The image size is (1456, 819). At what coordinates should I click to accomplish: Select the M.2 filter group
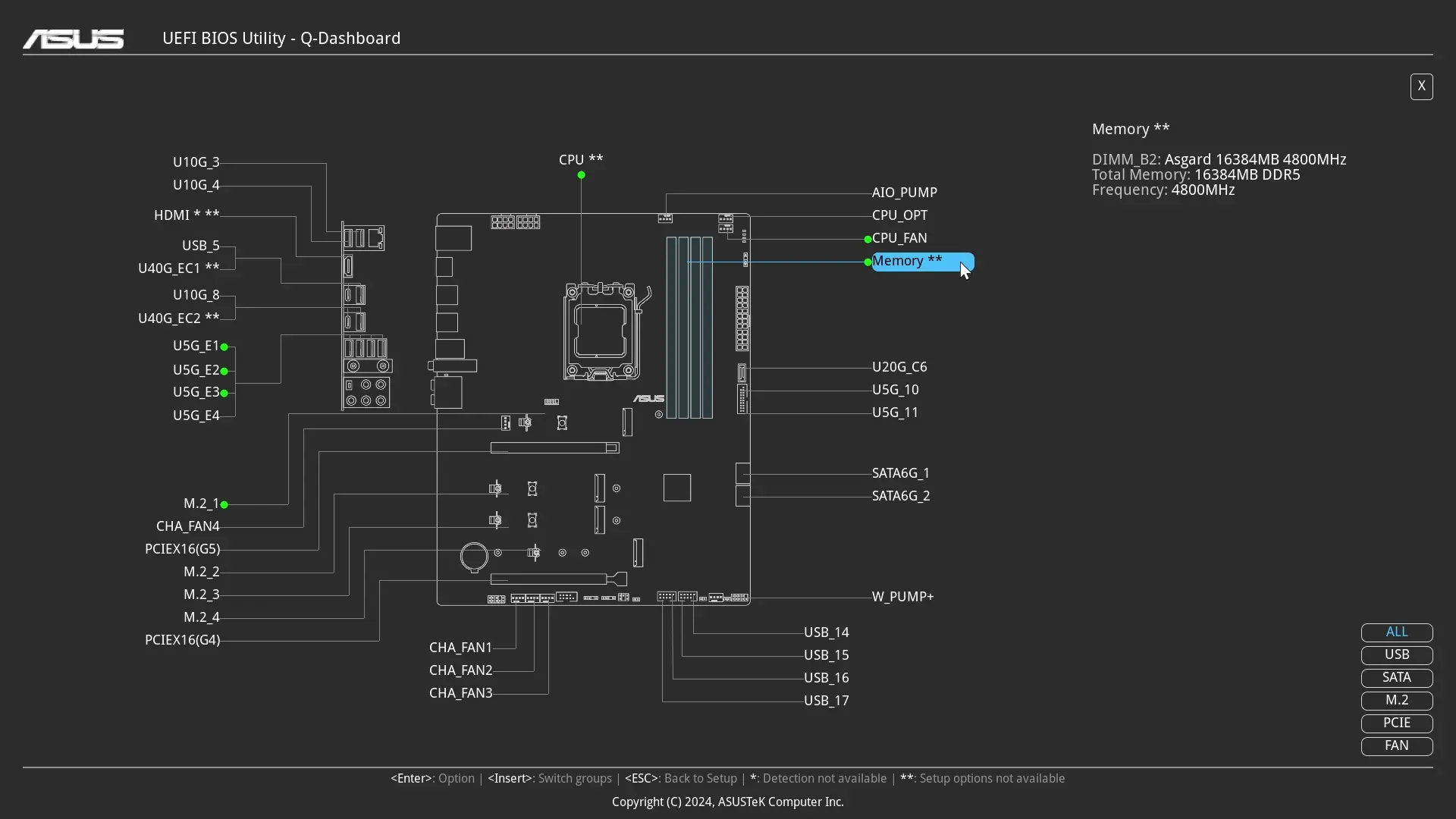coord(1396,701)
